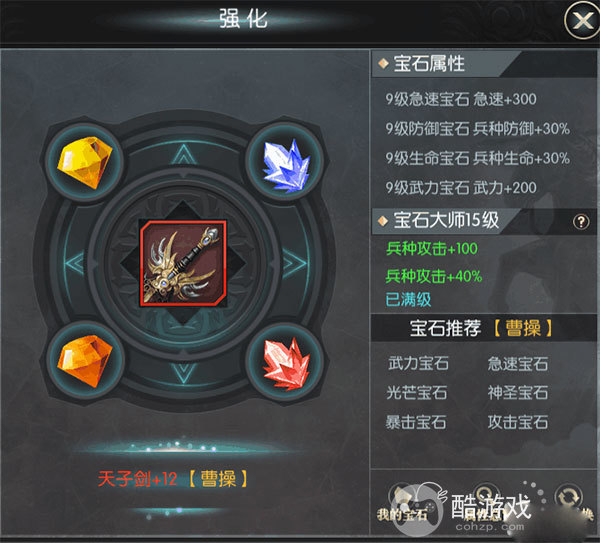
Task: Click the swap refresh arrows icon
Action: [569, 499]
